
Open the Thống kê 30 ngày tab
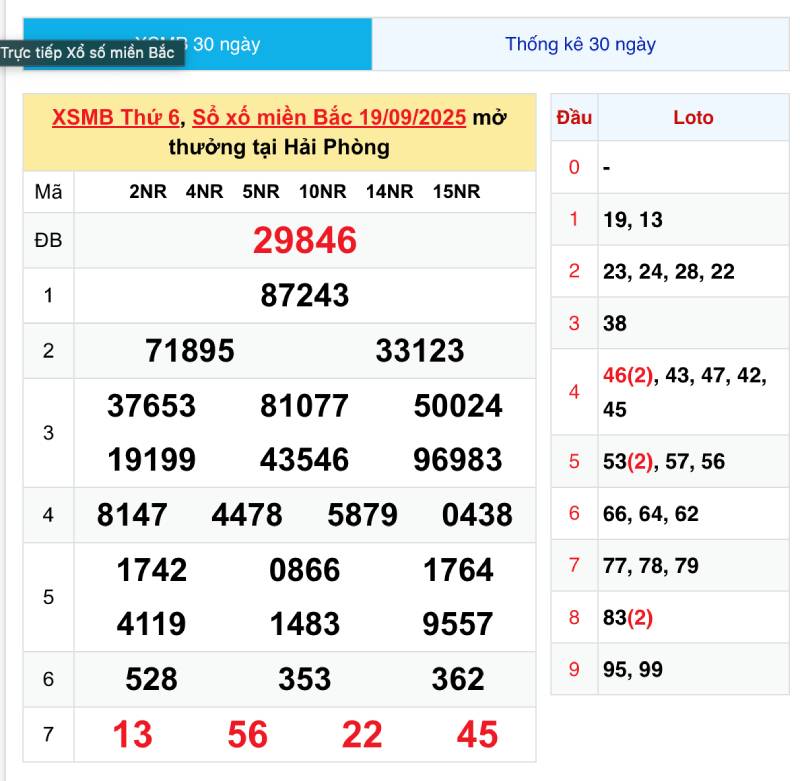tap(580, 44)
